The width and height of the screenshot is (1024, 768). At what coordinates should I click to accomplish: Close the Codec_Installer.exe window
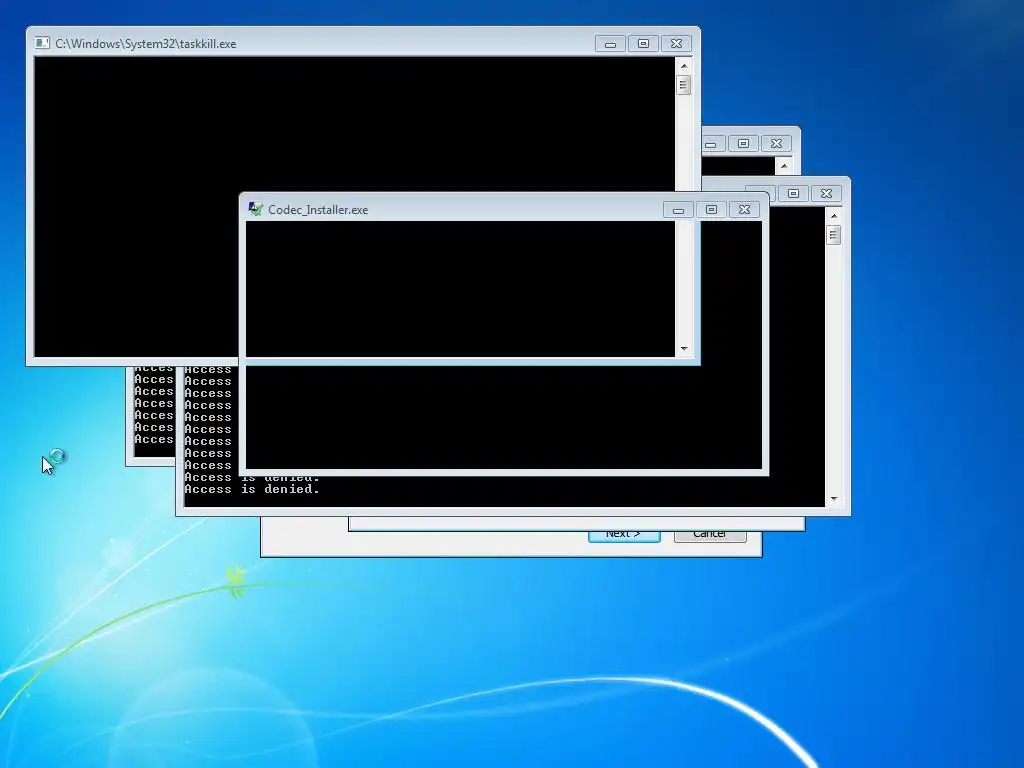[x=744, y=210]
